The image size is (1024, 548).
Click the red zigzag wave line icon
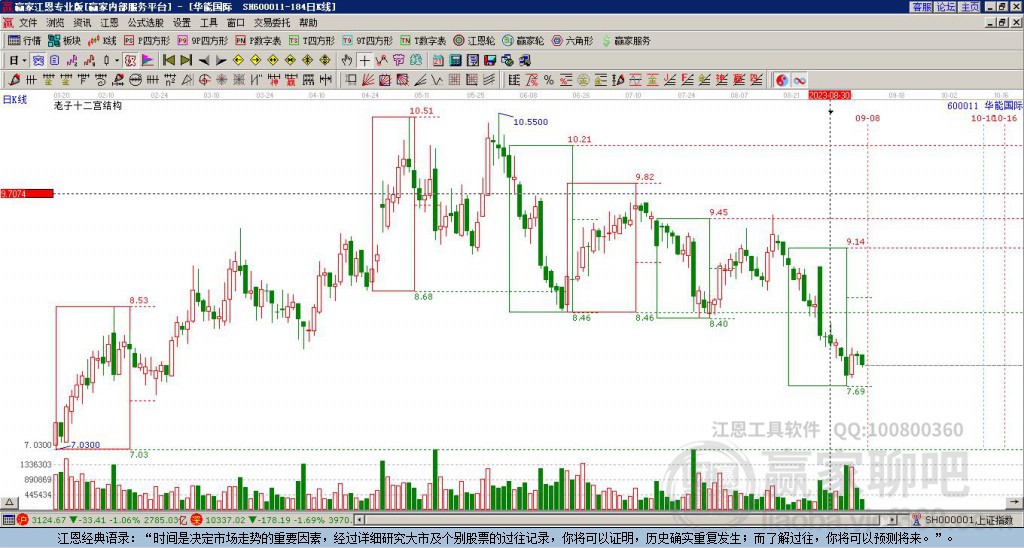click(381, 60)
